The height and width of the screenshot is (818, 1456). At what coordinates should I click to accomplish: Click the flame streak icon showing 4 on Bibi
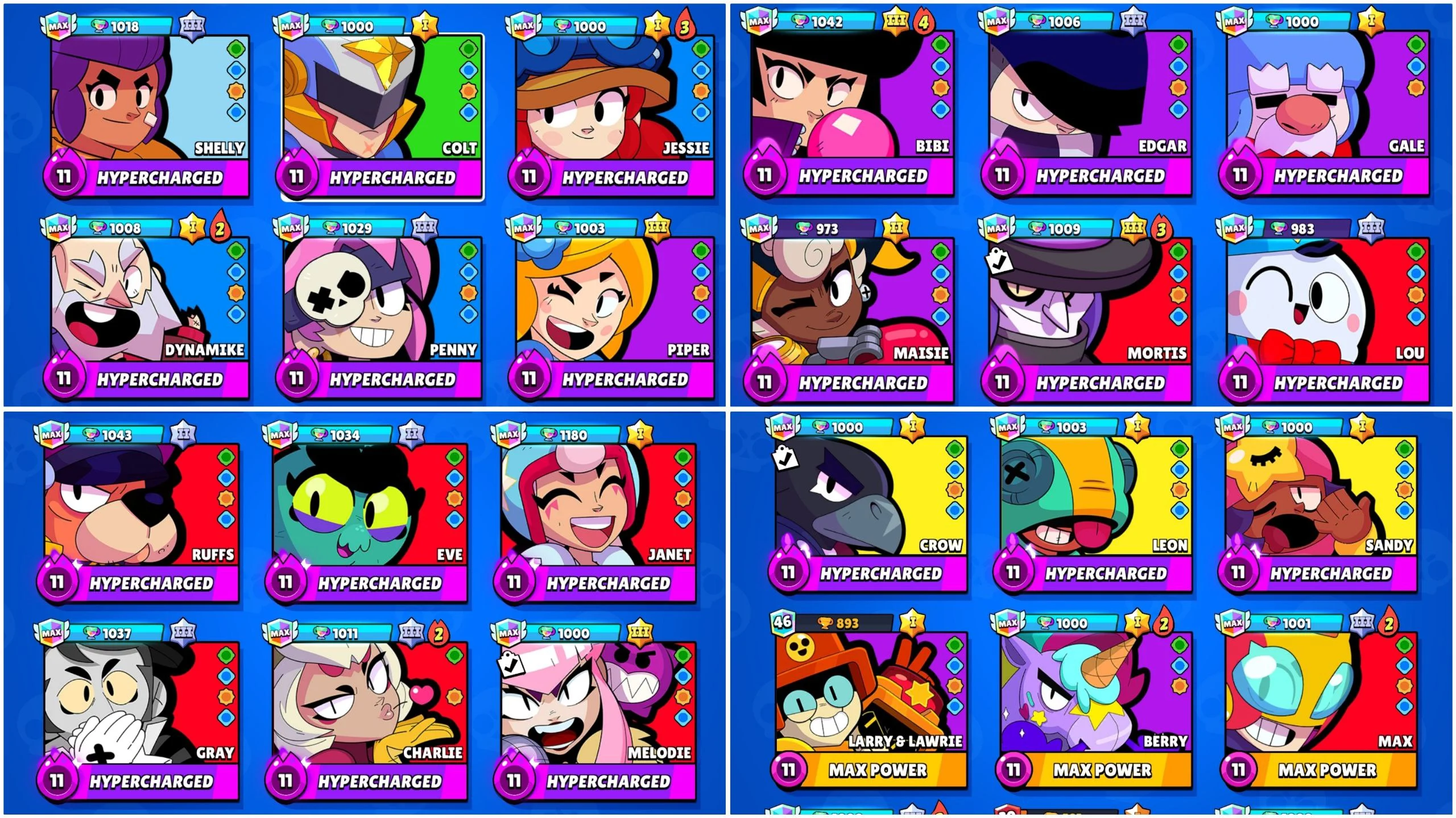pyautogui.click(x=923, y=23)
